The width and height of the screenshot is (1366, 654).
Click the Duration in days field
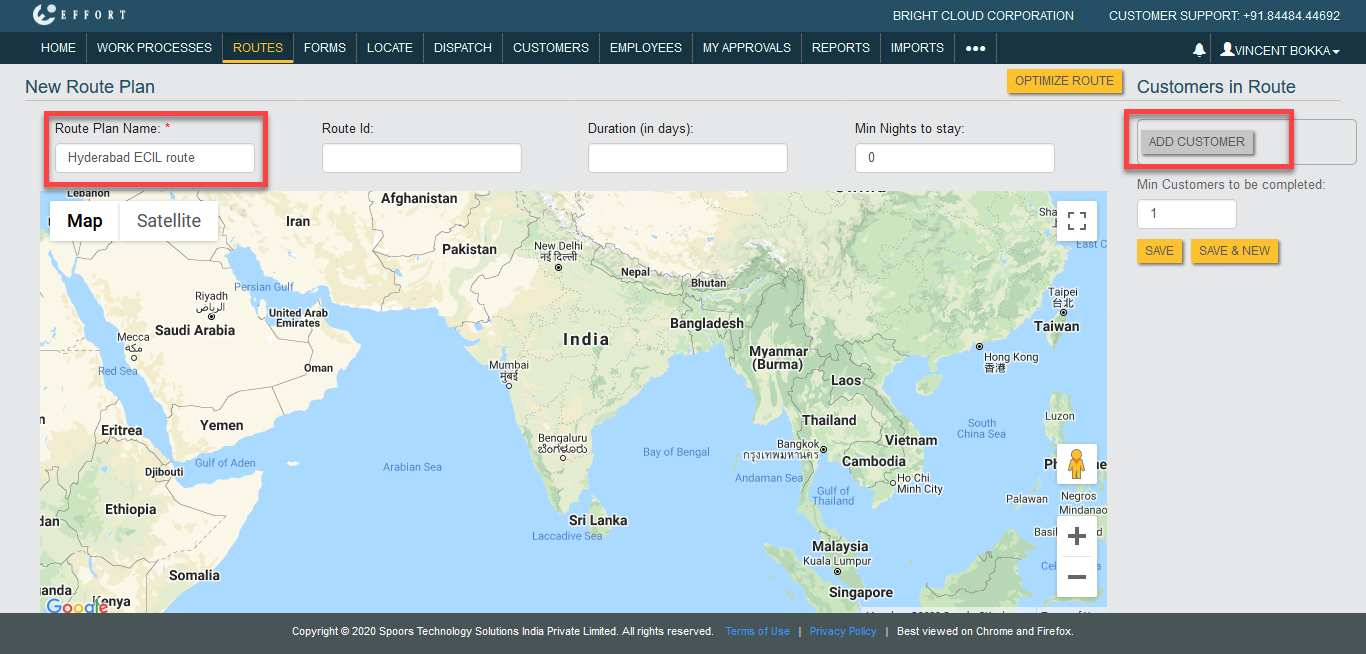[687, 158]
